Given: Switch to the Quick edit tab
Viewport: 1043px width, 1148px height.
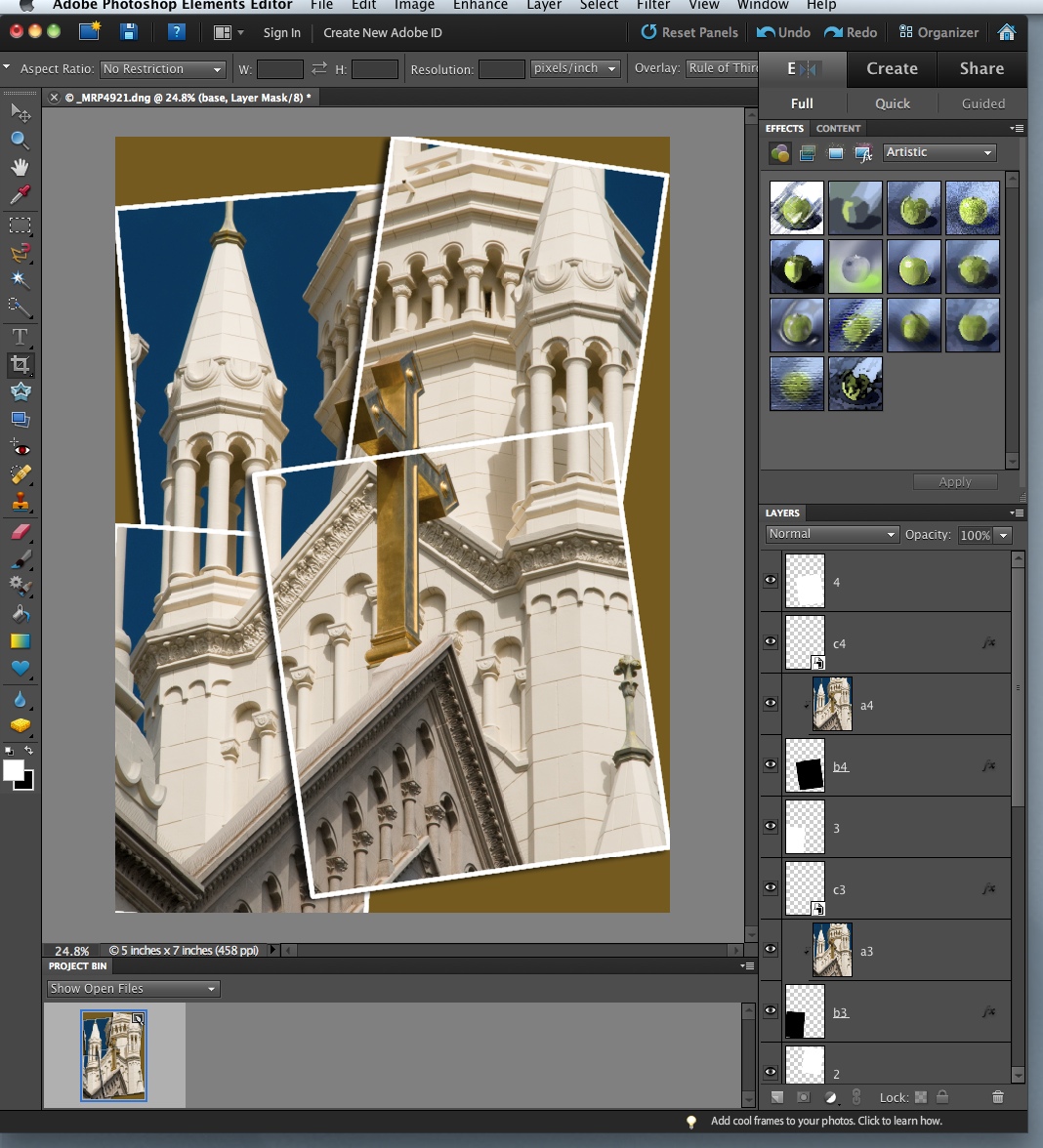Looking at the screenshot, I should point(892,103).
